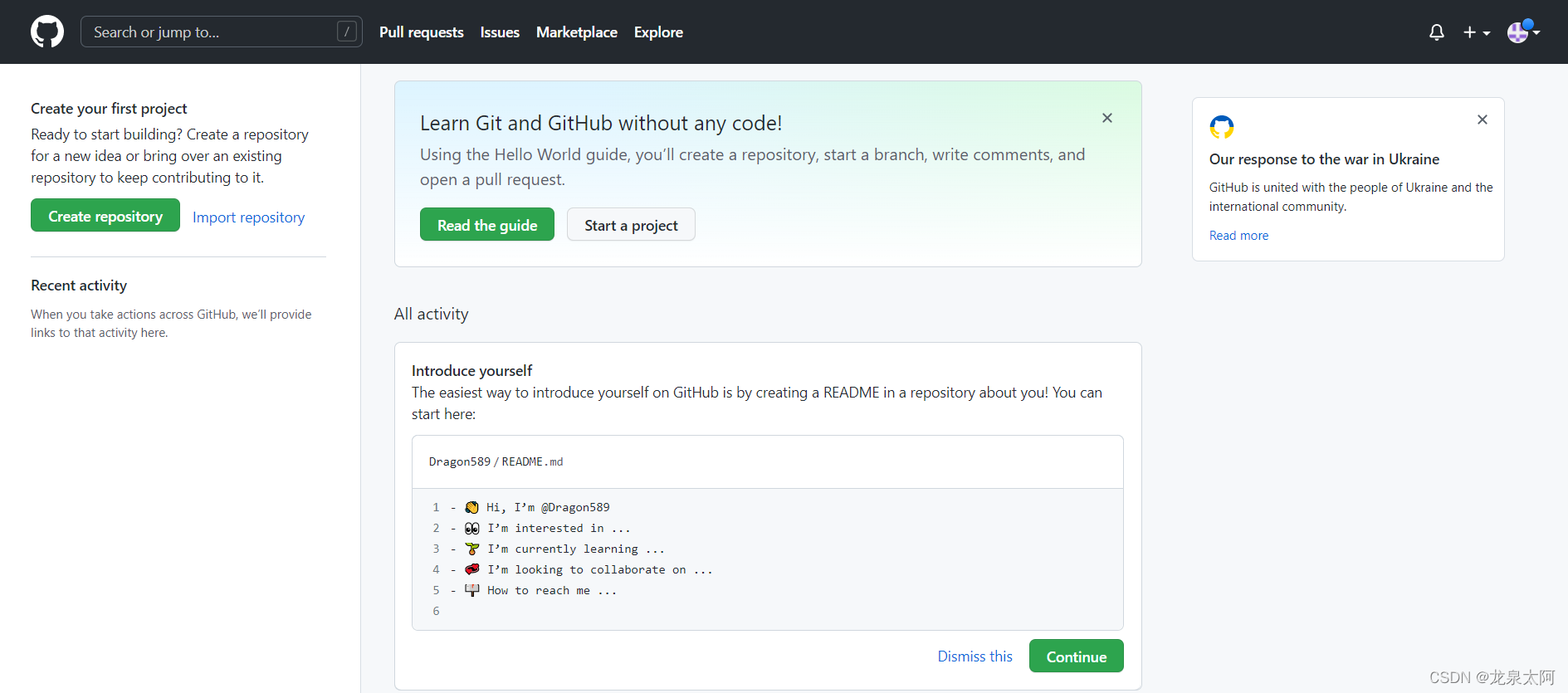Open notifications bell icon
Viewport: 1568px width, 693px height.
point(1437,32)
